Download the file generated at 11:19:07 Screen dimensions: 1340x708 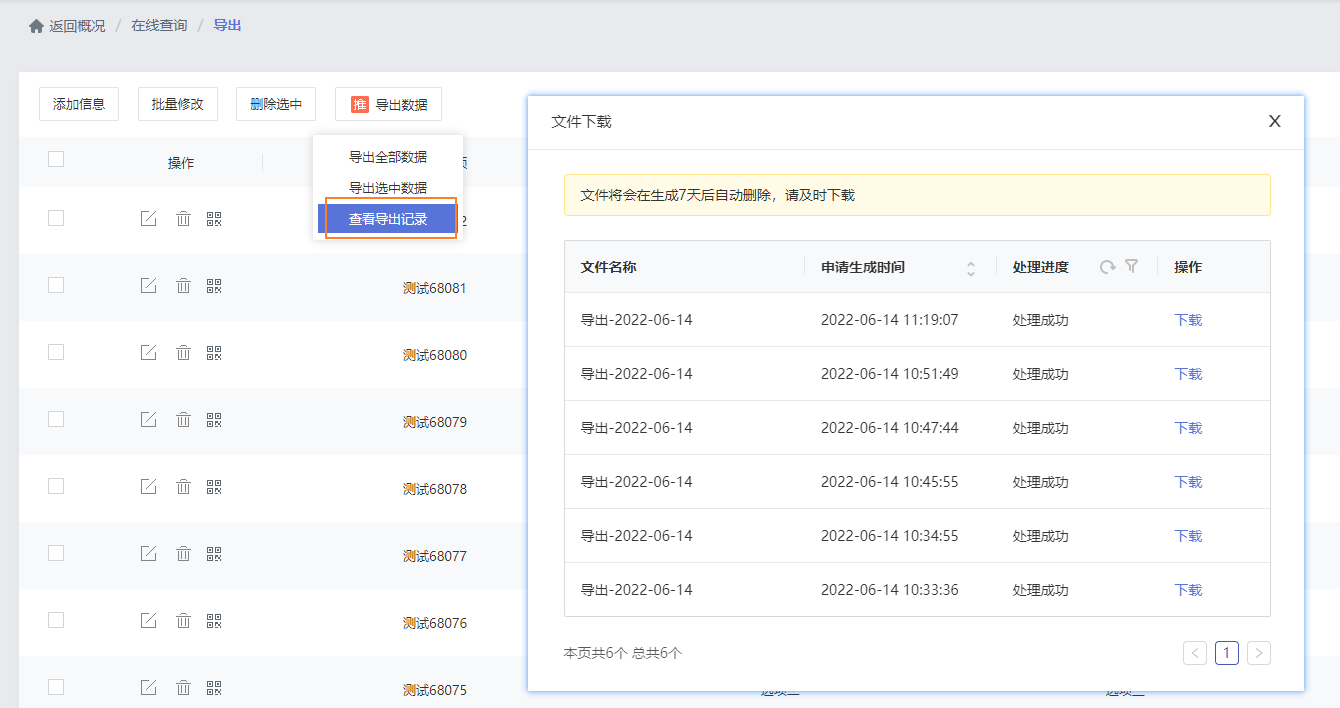coord(1188,320)
